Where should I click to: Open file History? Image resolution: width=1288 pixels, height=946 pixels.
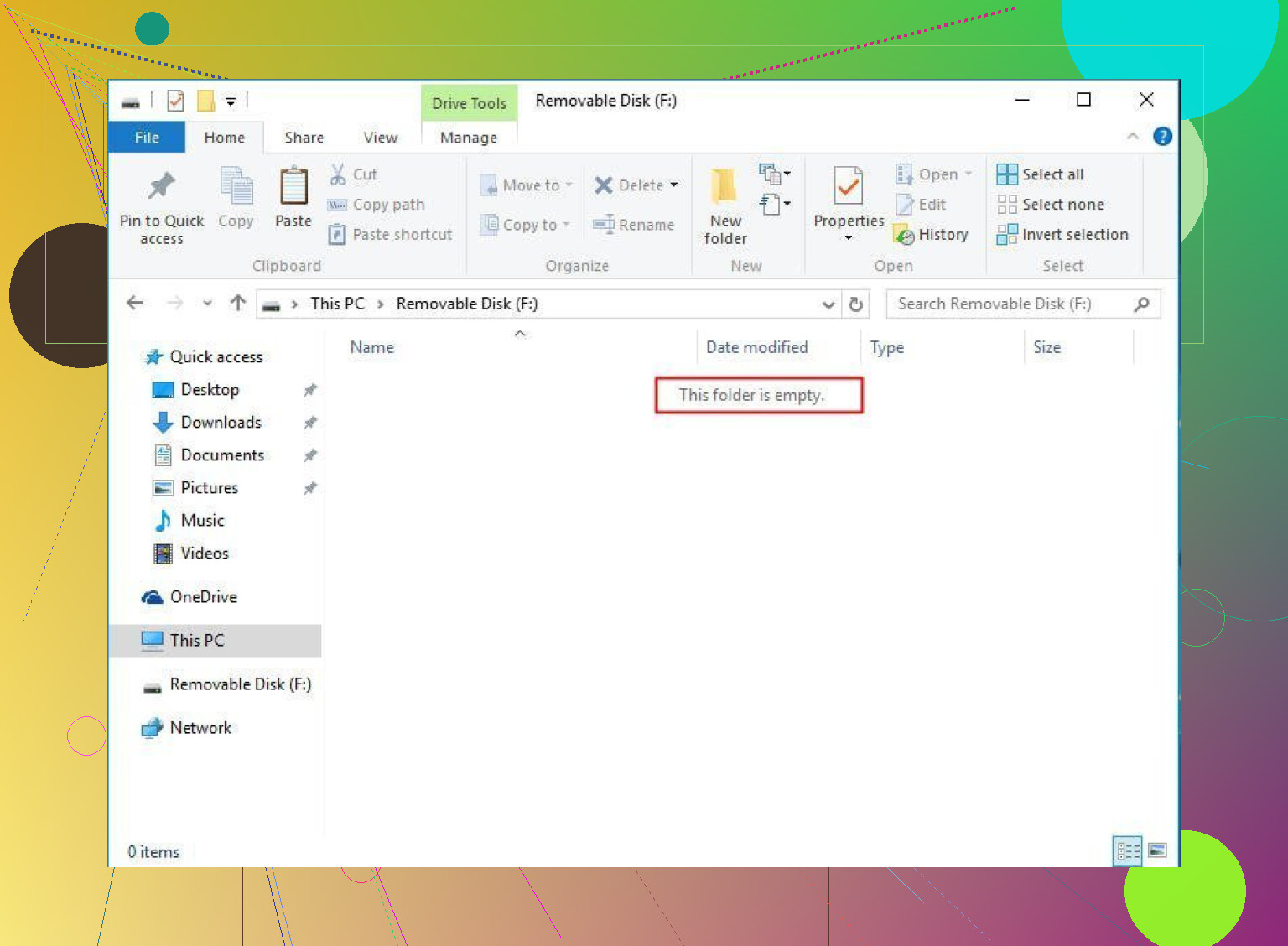pyautogui.click(x=932, y=235)
